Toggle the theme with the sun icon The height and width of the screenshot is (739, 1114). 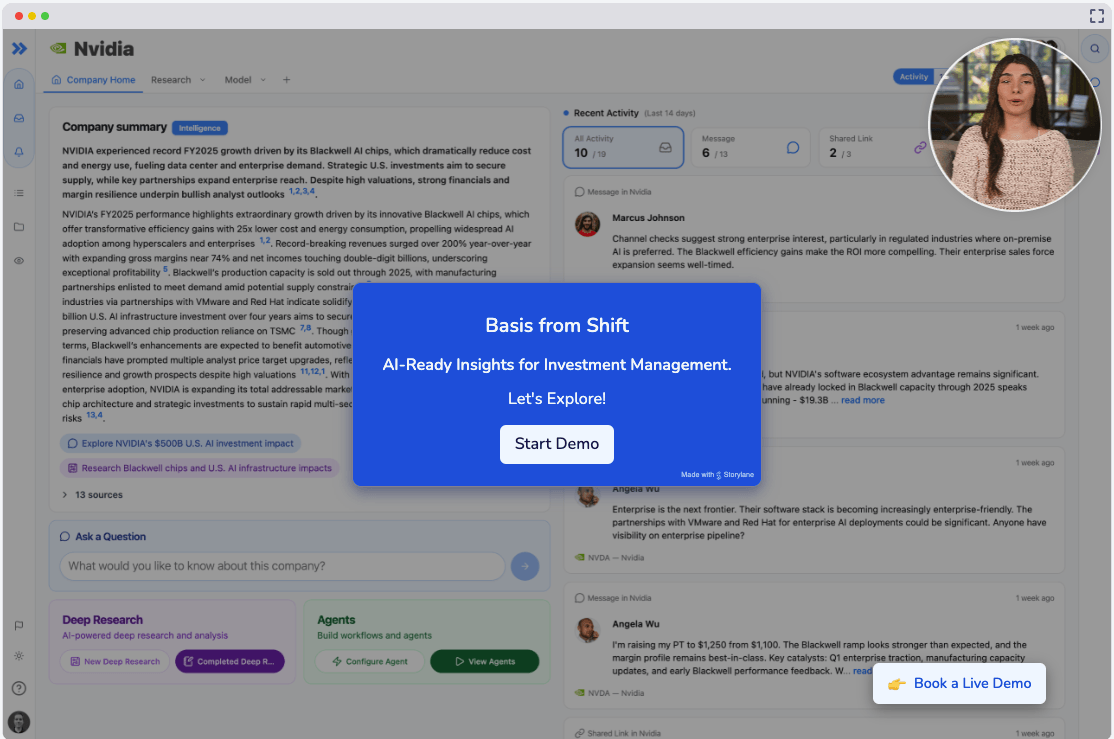pos(18,656)
